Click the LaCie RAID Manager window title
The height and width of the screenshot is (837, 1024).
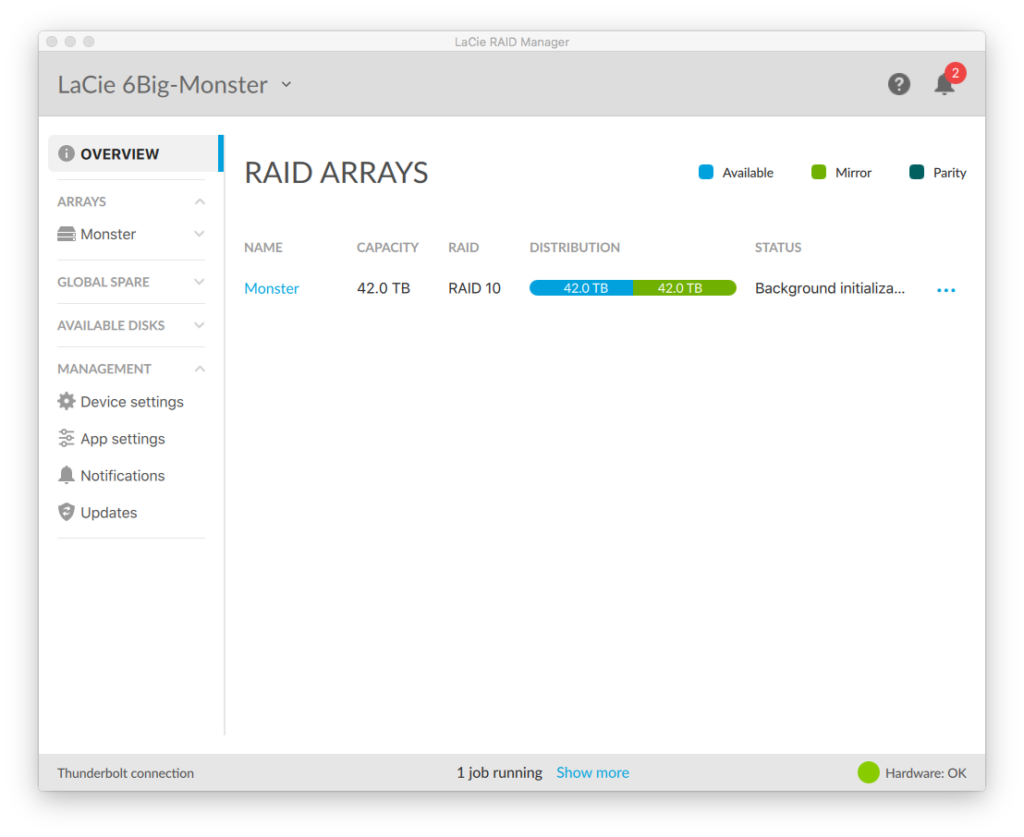click(512, 42)
